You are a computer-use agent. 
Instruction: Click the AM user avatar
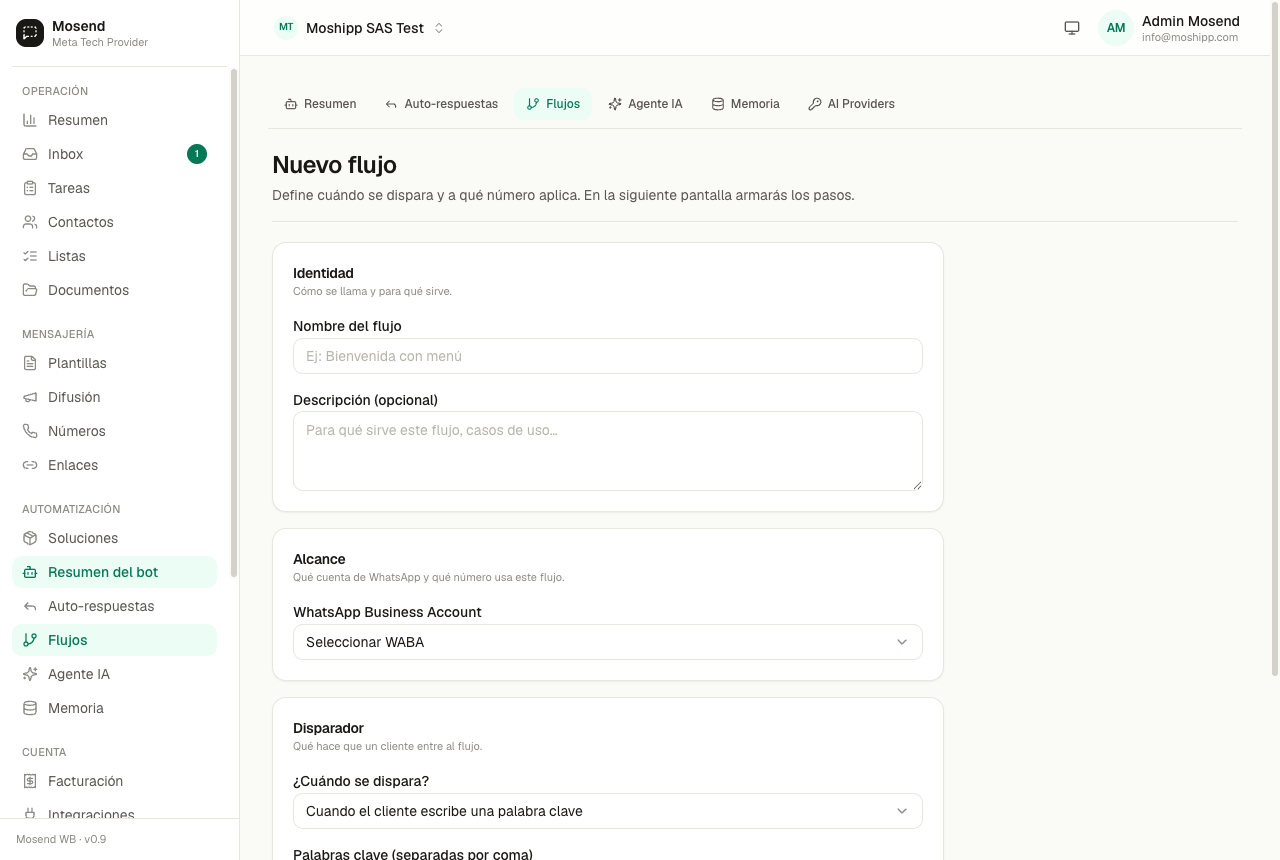[1116, 28]
